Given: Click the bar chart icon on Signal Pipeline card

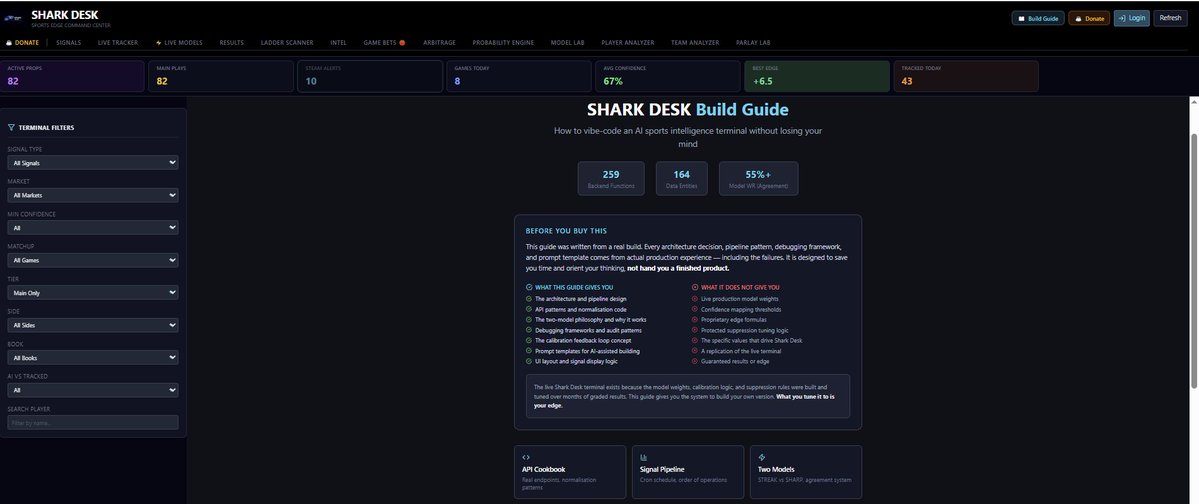Looking at the screenshot, I should pyautogui.click(x=644, y=457).
